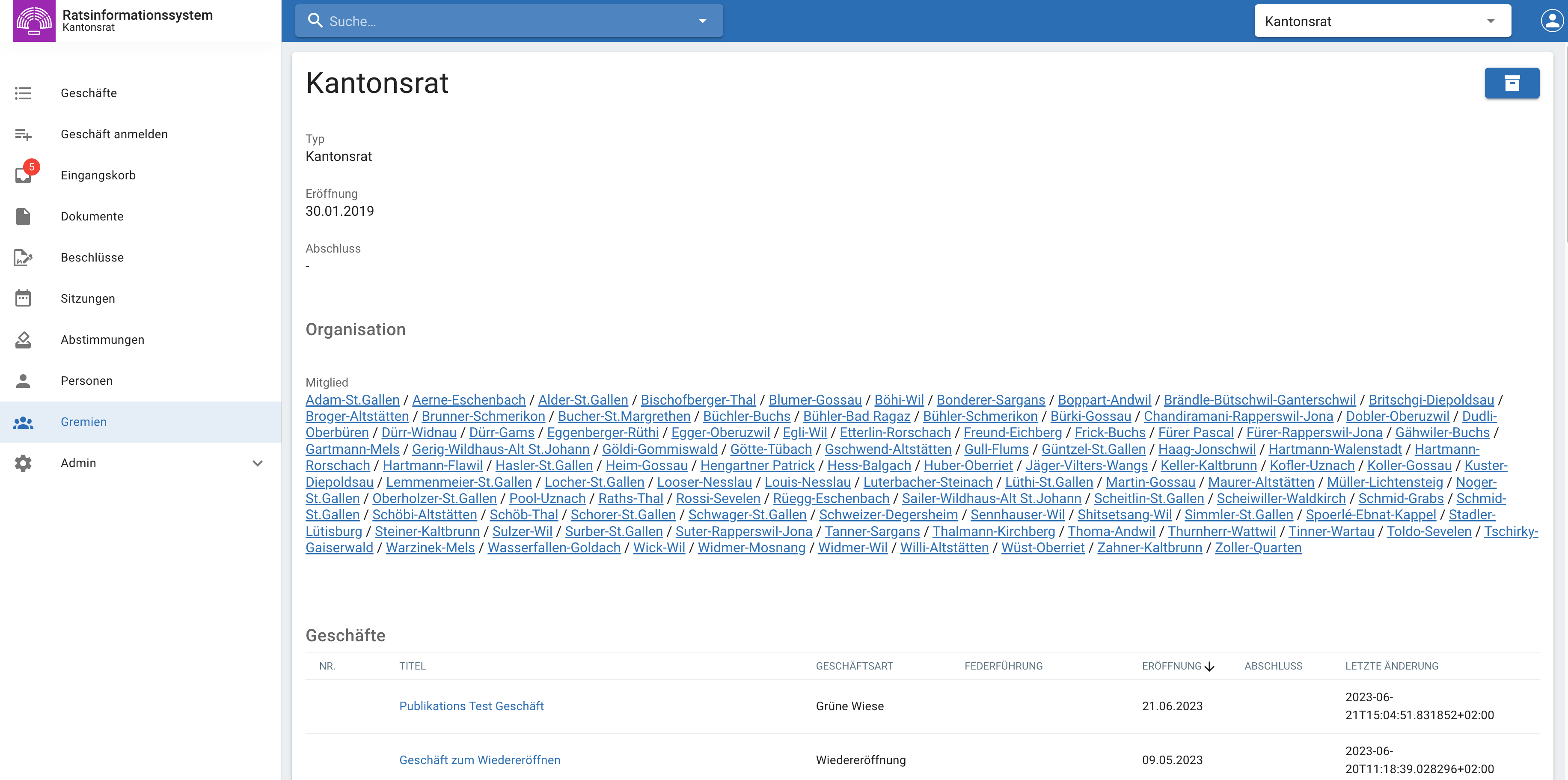
Task: Sort by the Eröffnung column header
Action: click(x=1172, y=666)
